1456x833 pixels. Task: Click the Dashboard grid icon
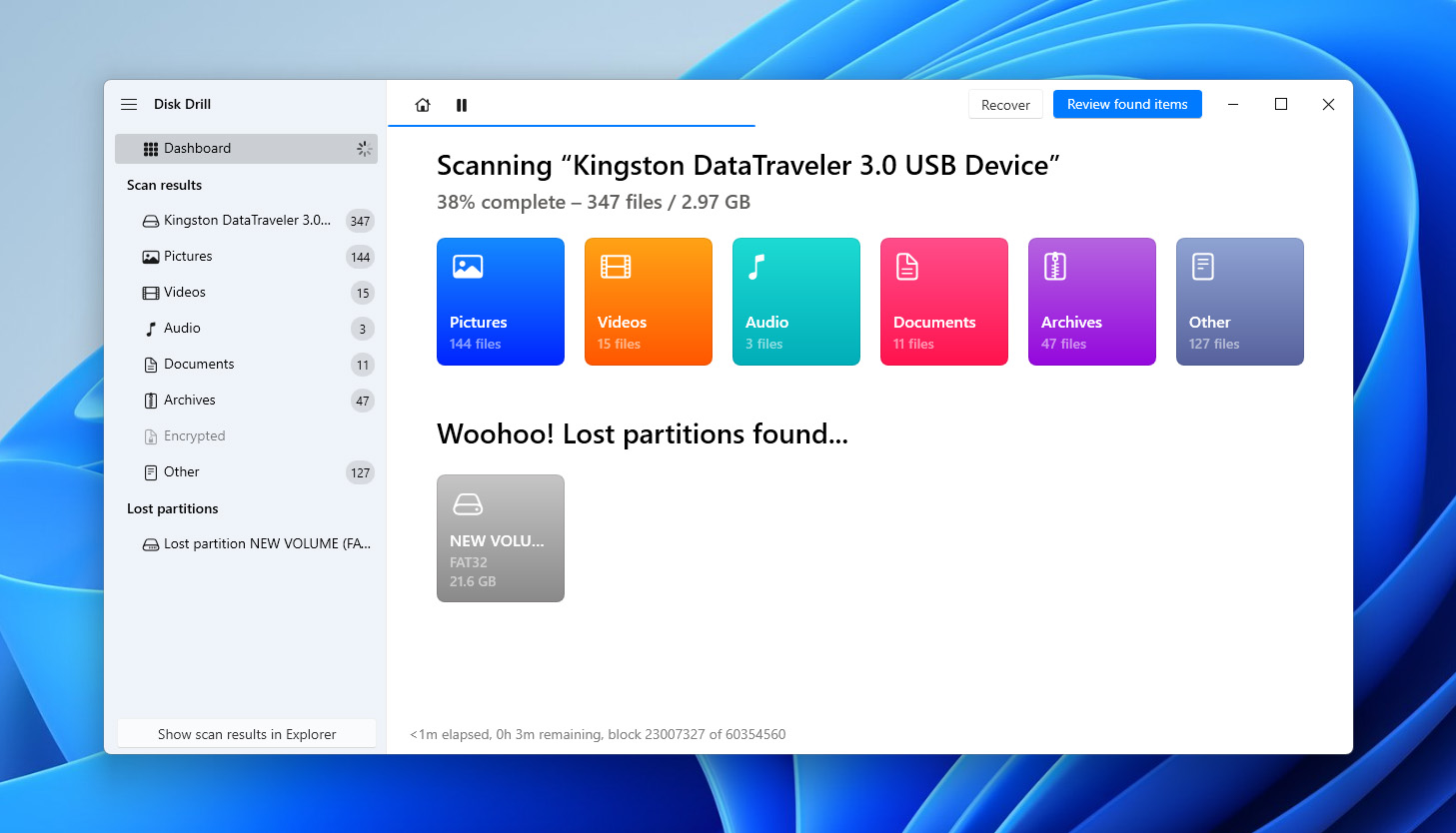(151, 149)
